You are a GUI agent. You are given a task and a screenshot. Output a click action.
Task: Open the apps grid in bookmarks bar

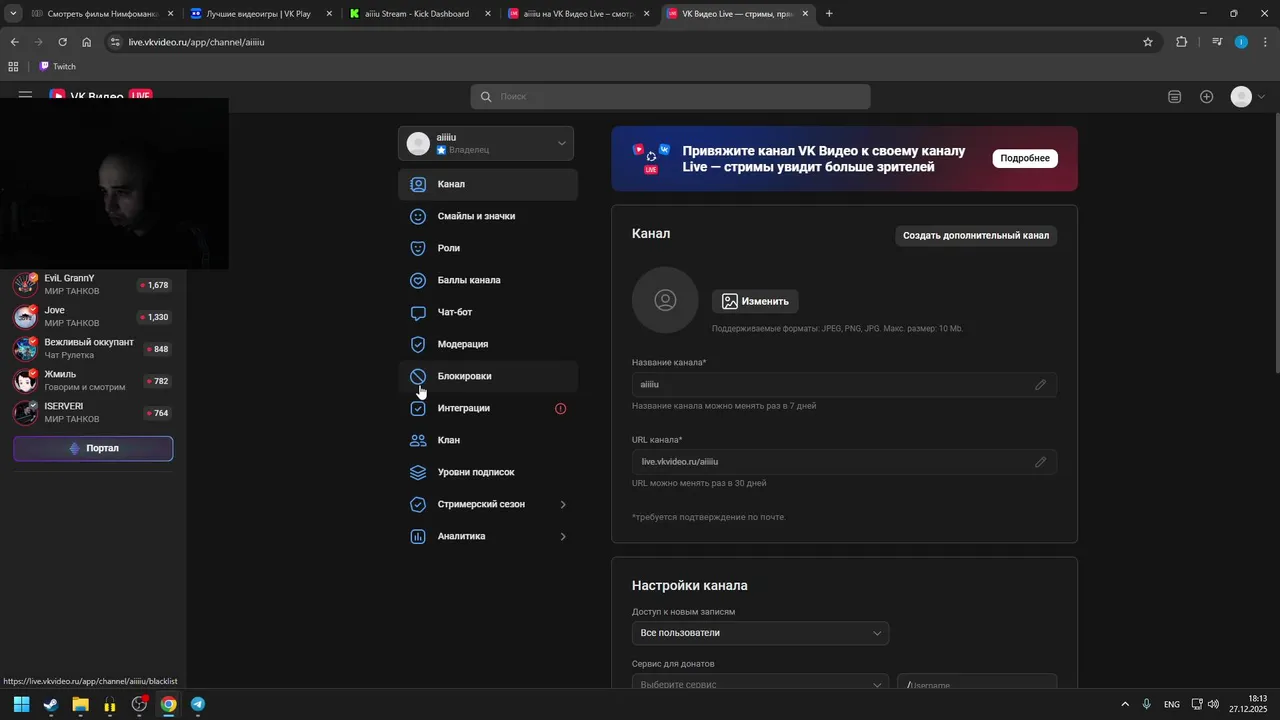[13, 66]
